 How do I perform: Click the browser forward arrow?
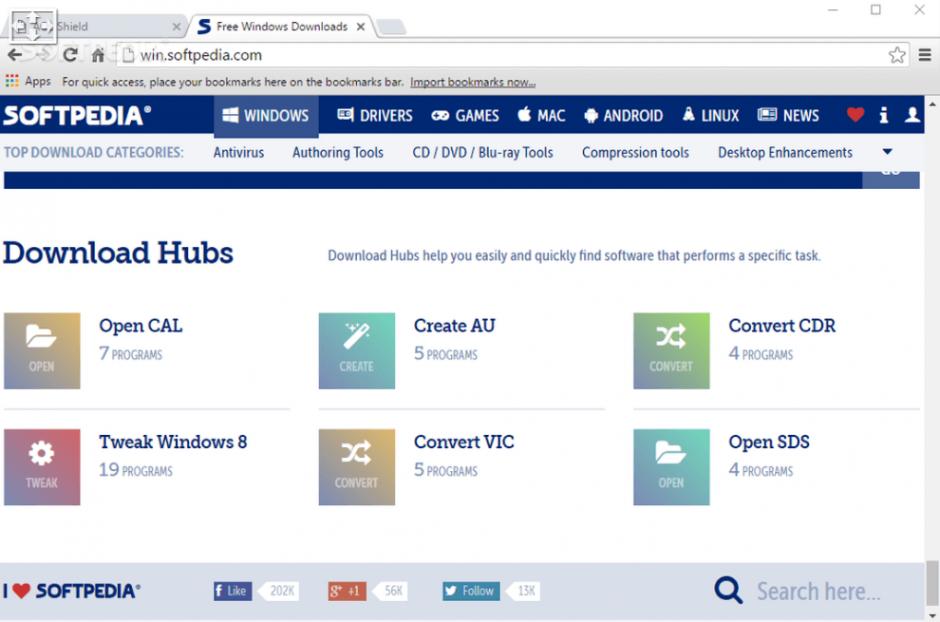click(x=42, y=55)
